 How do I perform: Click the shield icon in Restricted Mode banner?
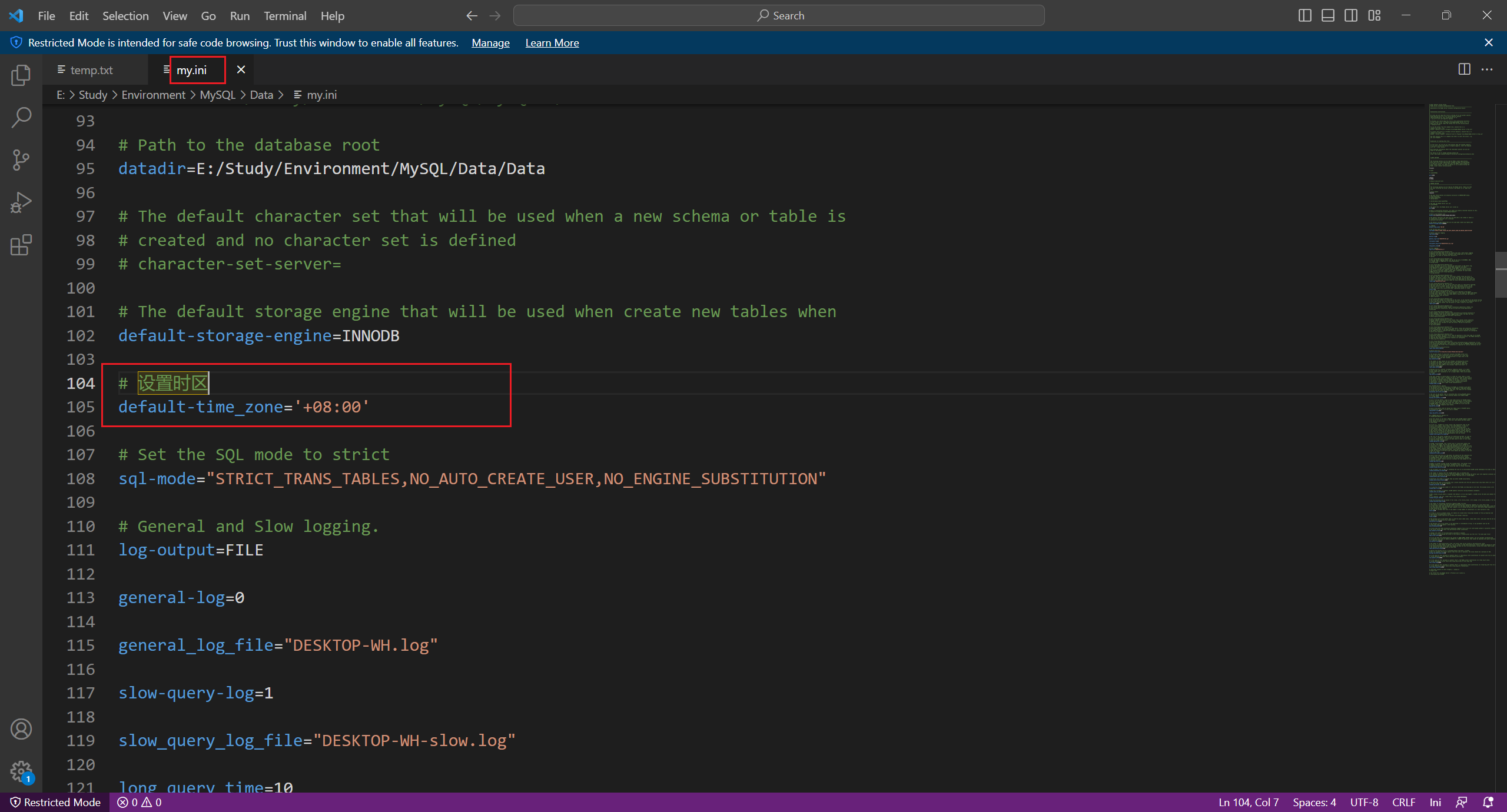click(16, 42)
